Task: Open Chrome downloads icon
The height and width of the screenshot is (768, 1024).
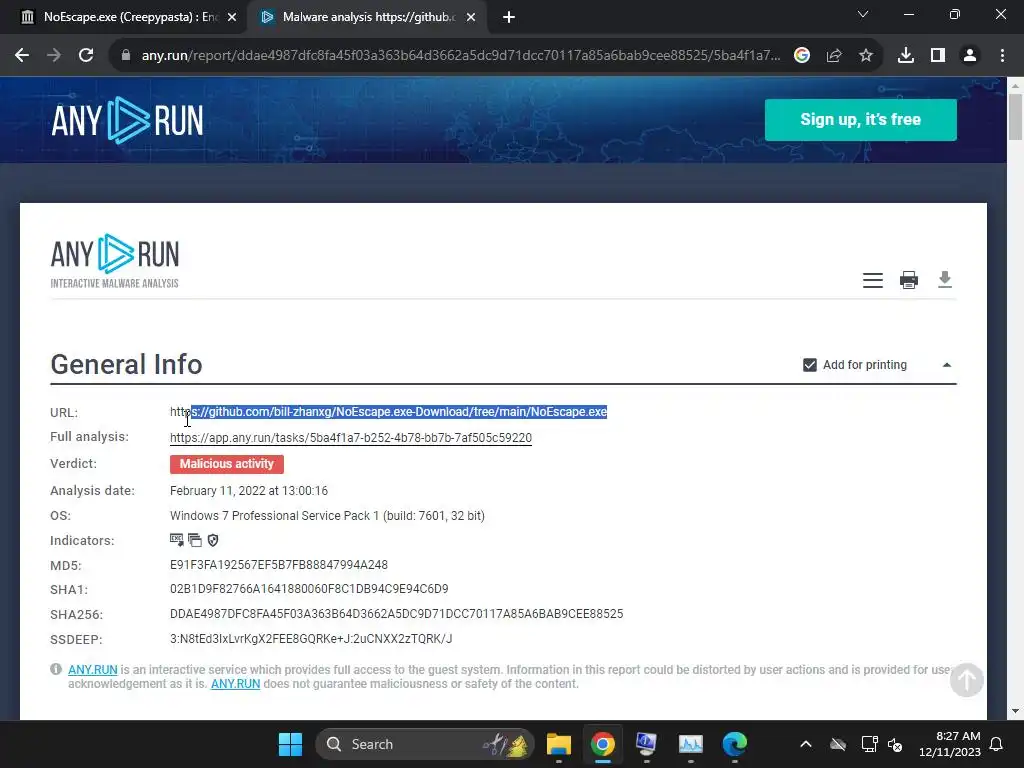Action: pos(906,56)
